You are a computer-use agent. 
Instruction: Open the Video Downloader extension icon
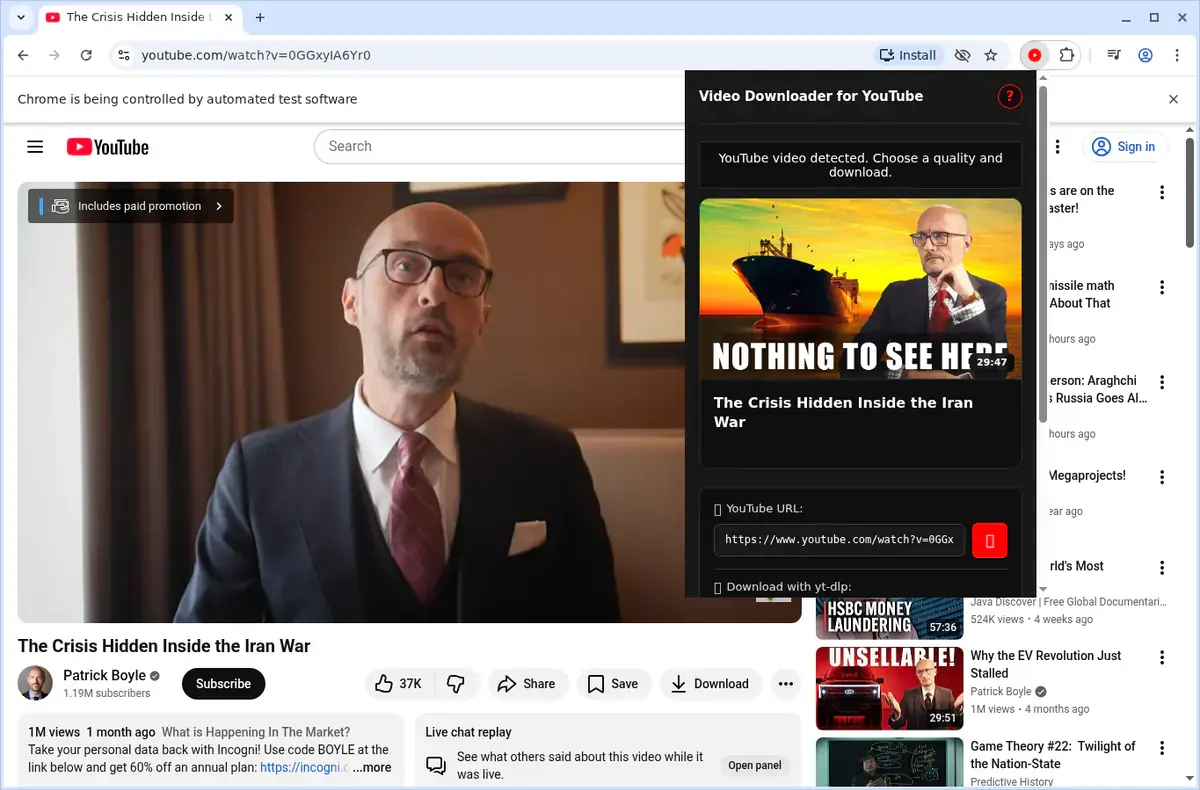(x=1035, y=56)
